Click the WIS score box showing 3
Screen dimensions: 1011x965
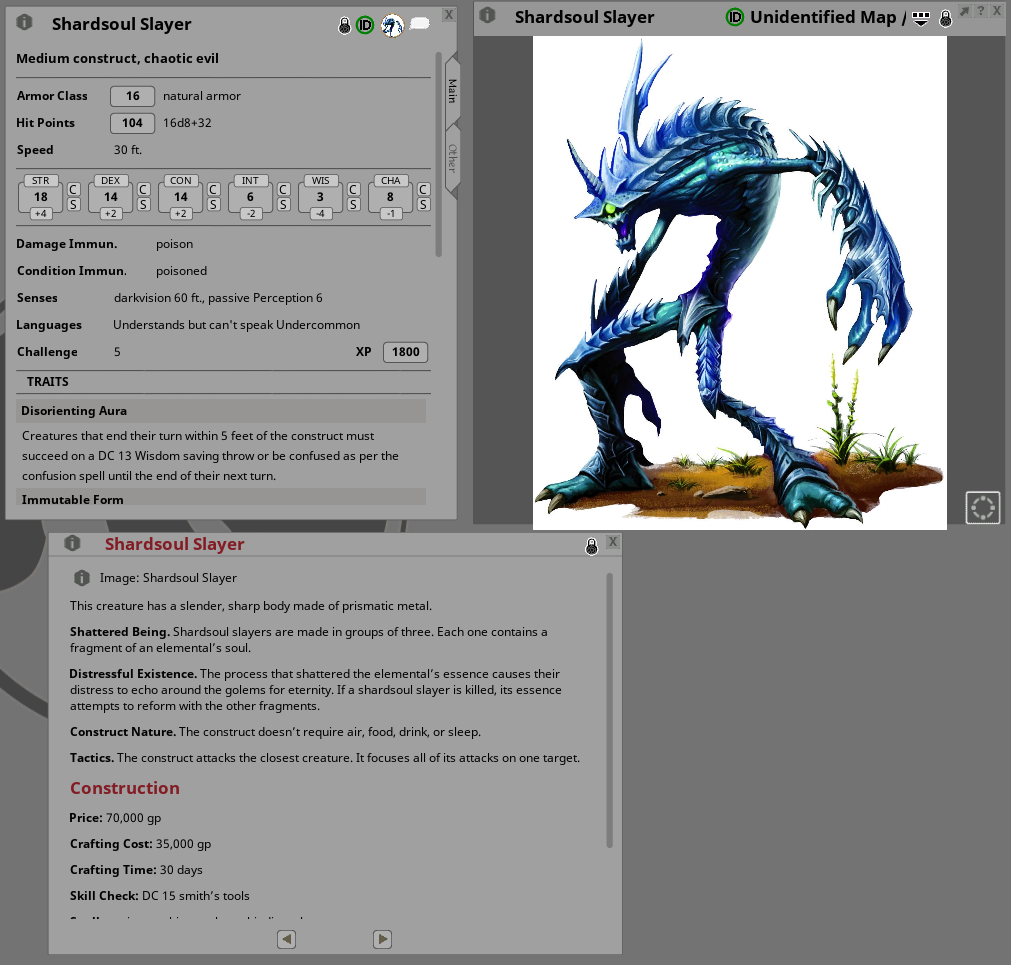(320, 197)
